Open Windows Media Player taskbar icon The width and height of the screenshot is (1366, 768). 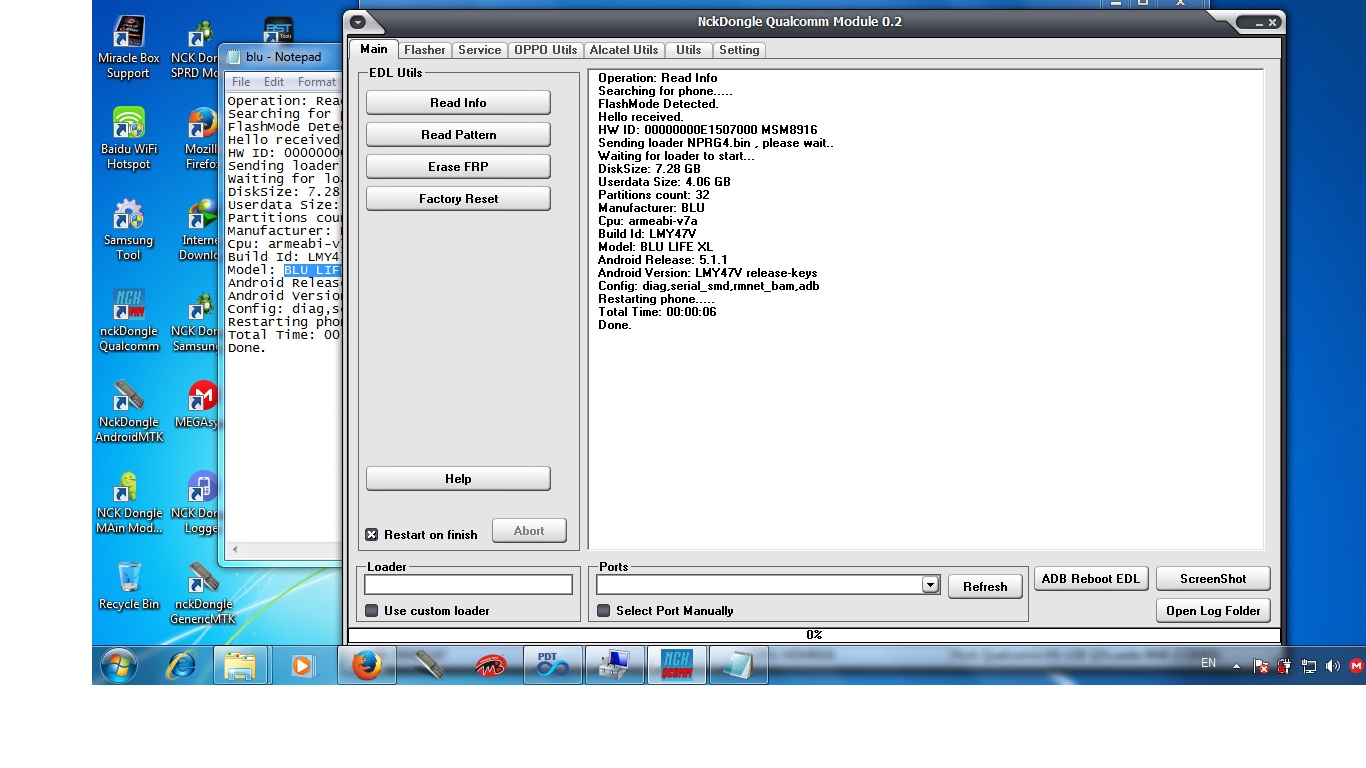[302, 665]
